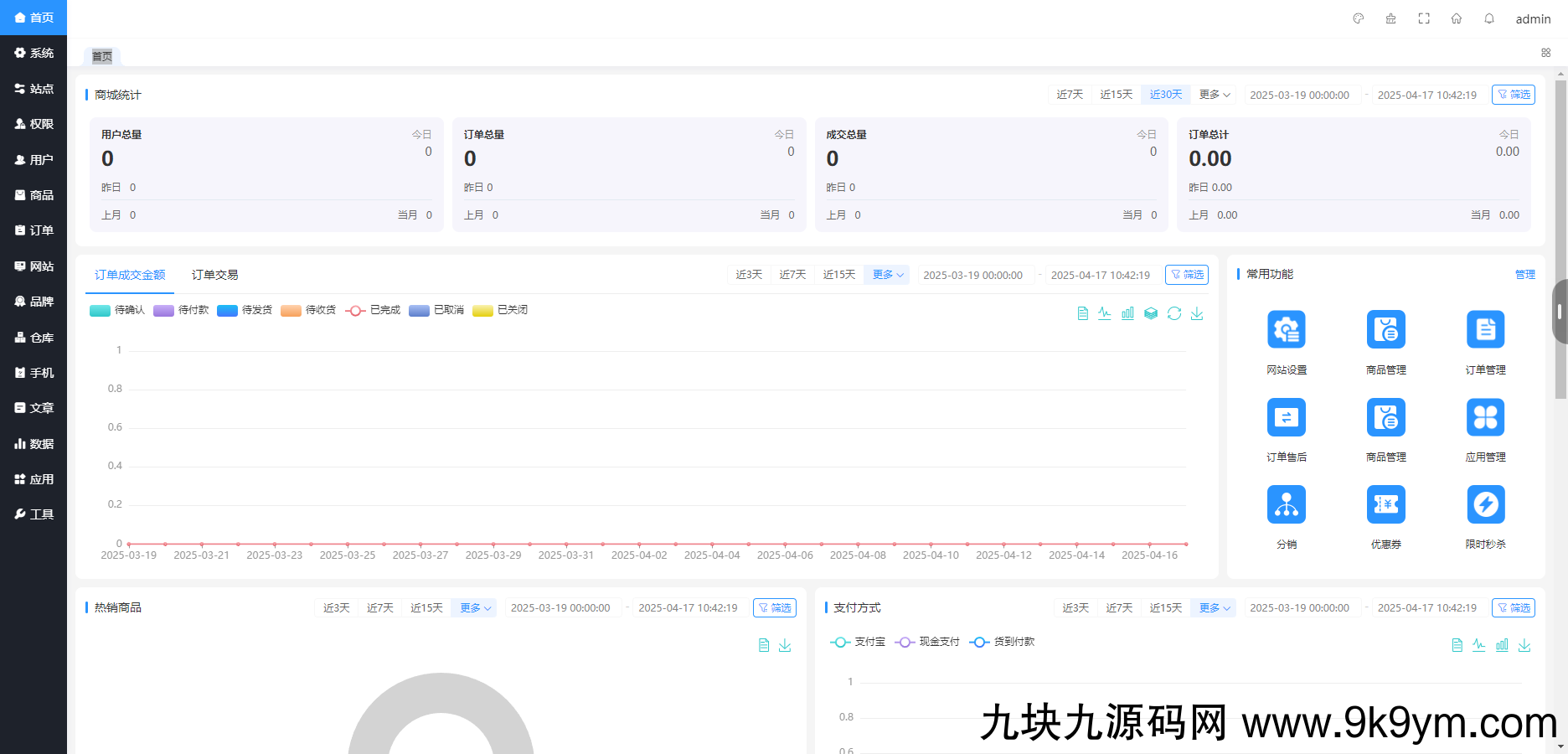
Task: Switch to the 订单交易 tab
Action: (x=214, y=274)
